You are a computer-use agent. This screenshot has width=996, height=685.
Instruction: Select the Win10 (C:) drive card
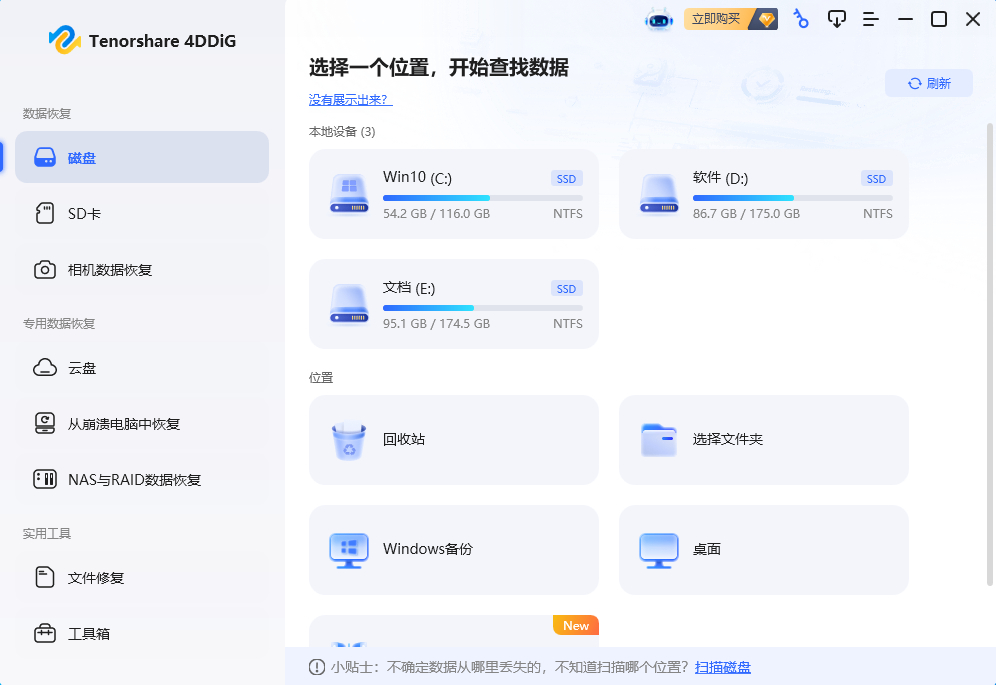[x=454, y=194]
